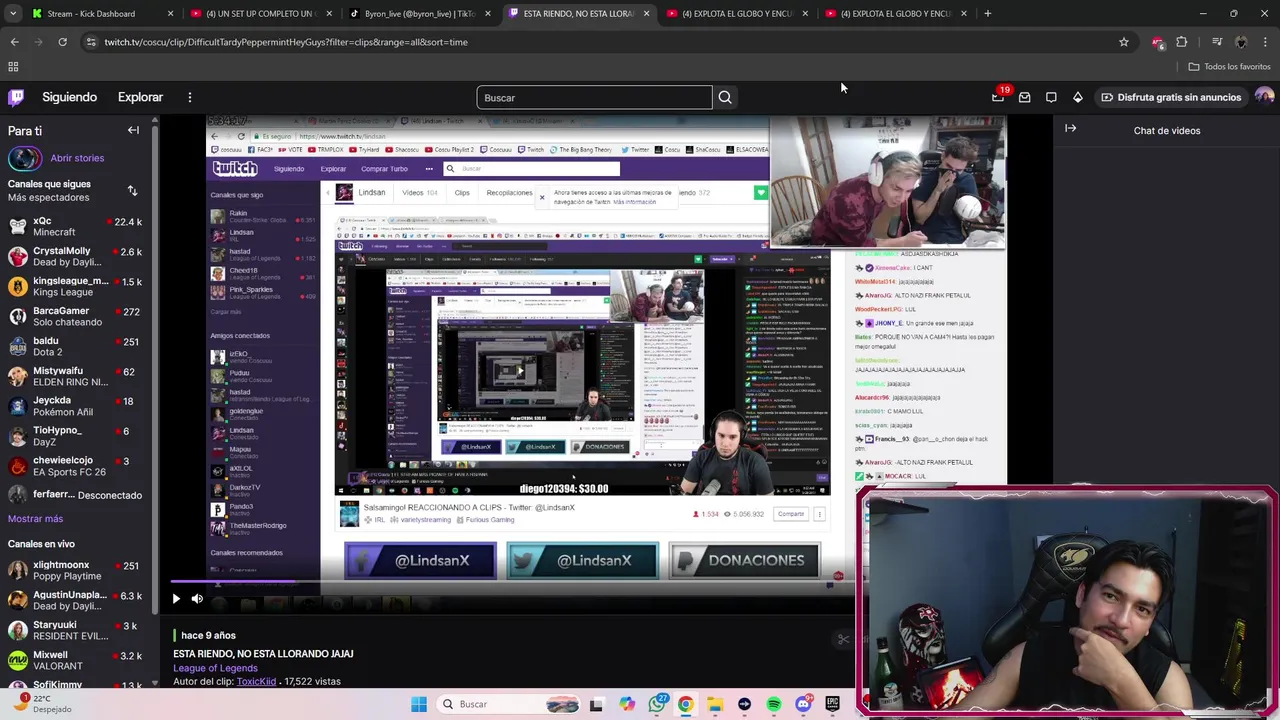Open the Twitch inbox icon

pos(1024,97)
